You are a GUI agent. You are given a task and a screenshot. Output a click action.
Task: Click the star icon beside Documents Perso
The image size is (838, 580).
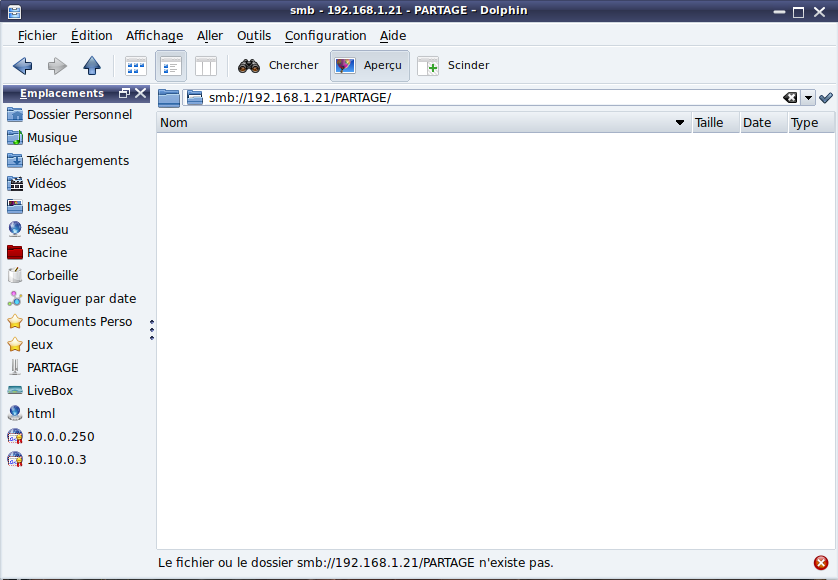pos(15,321)
